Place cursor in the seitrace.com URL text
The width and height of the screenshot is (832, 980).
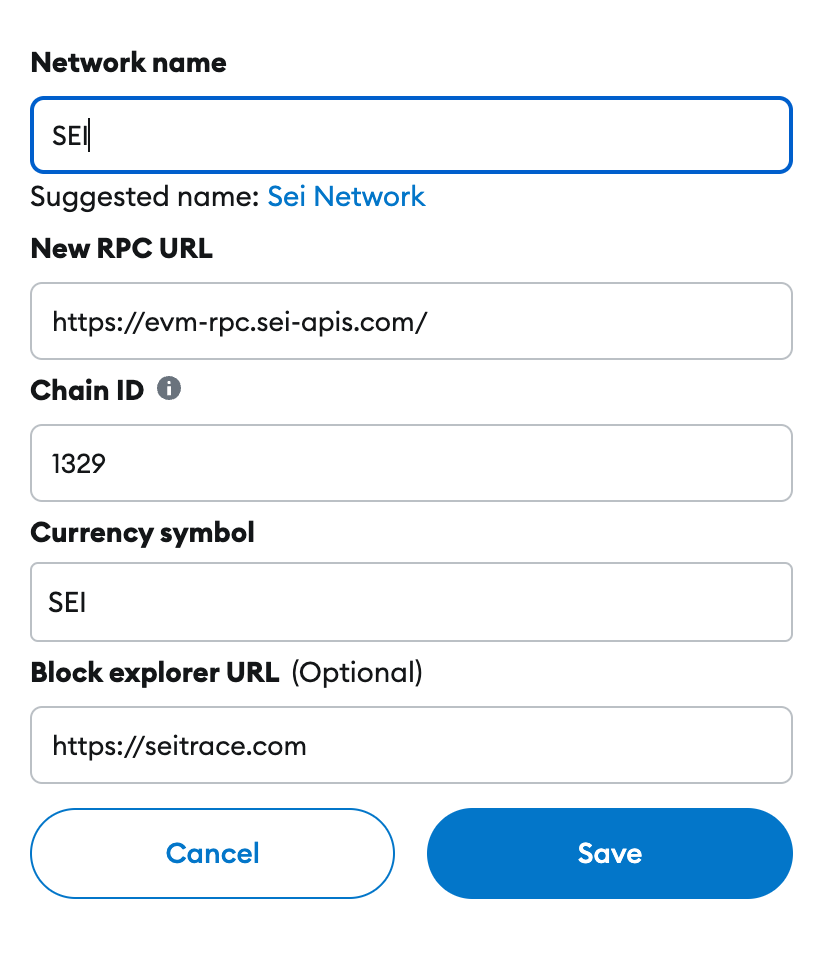pyautogui.click(x=179, y=746)
